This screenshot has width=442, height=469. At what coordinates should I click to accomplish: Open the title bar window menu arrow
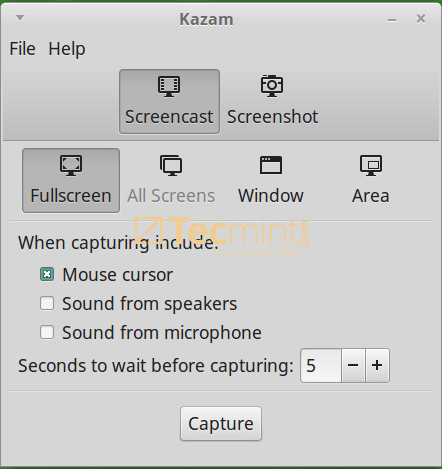20,18
